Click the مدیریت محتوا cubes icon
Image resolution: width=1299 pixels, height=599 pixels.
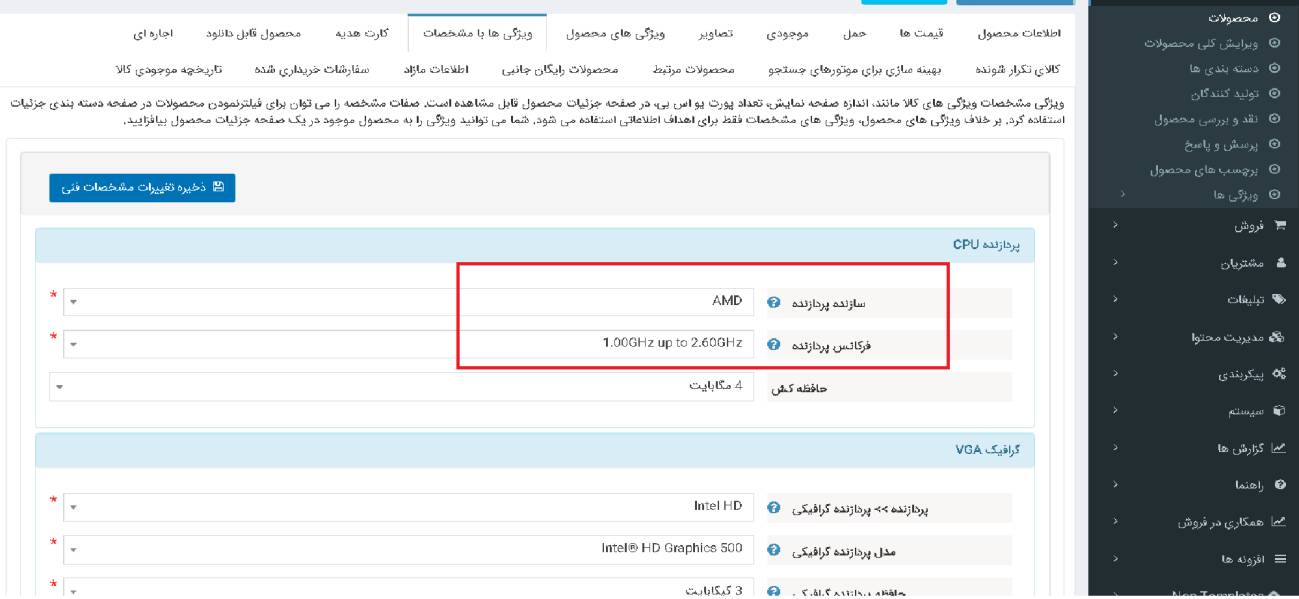coord(1278,338)
